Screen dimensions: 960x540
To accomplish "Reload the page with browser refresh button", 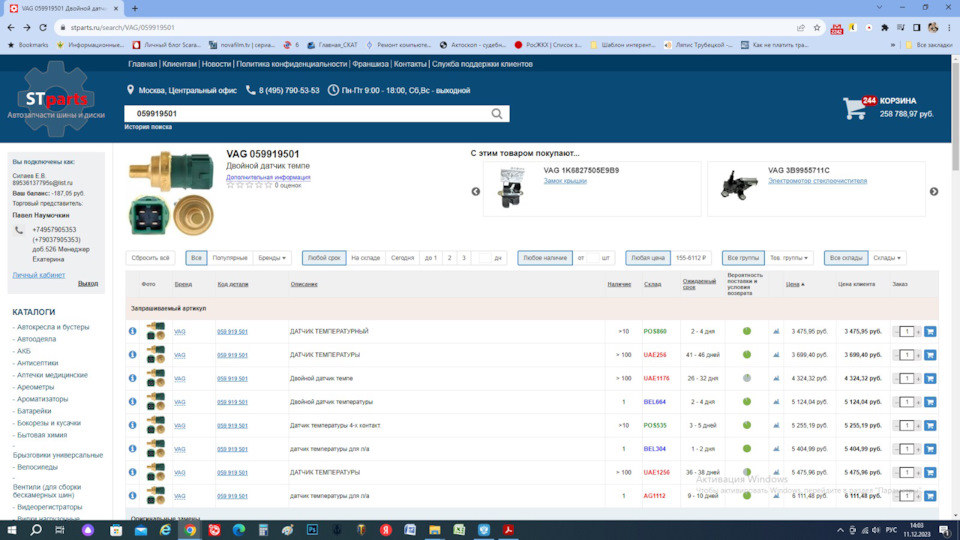I will point(43,28).
